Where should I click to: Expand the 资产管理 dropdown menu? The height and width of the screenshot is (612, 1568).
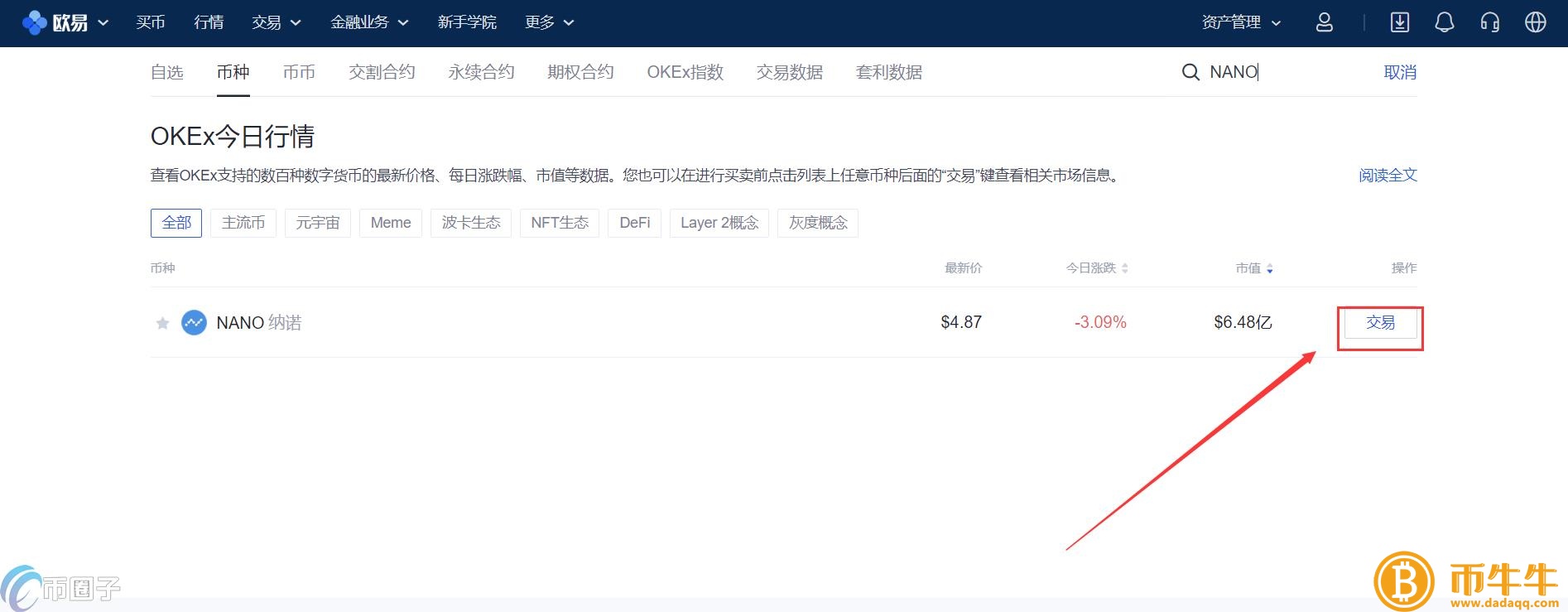click(x=1240, y=22)
